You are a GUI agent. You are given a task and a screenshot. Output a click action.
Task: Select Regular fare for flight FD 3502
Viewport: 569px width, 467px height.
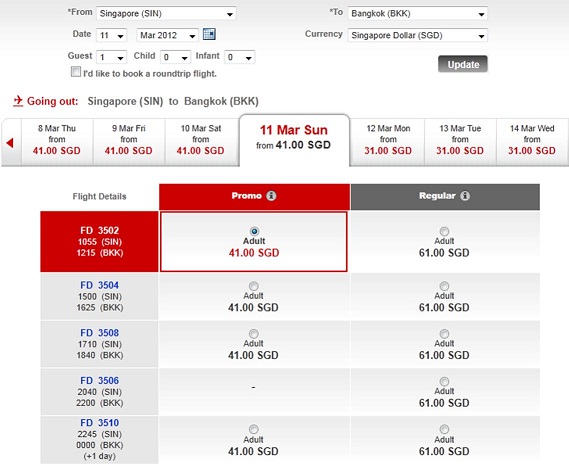point(444,231)
